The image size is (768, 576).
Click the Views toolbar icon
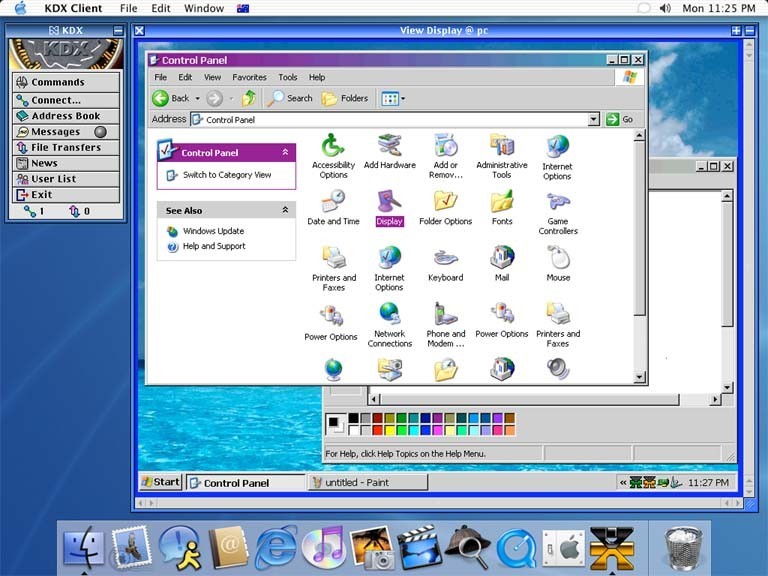(x=390, y=98)
